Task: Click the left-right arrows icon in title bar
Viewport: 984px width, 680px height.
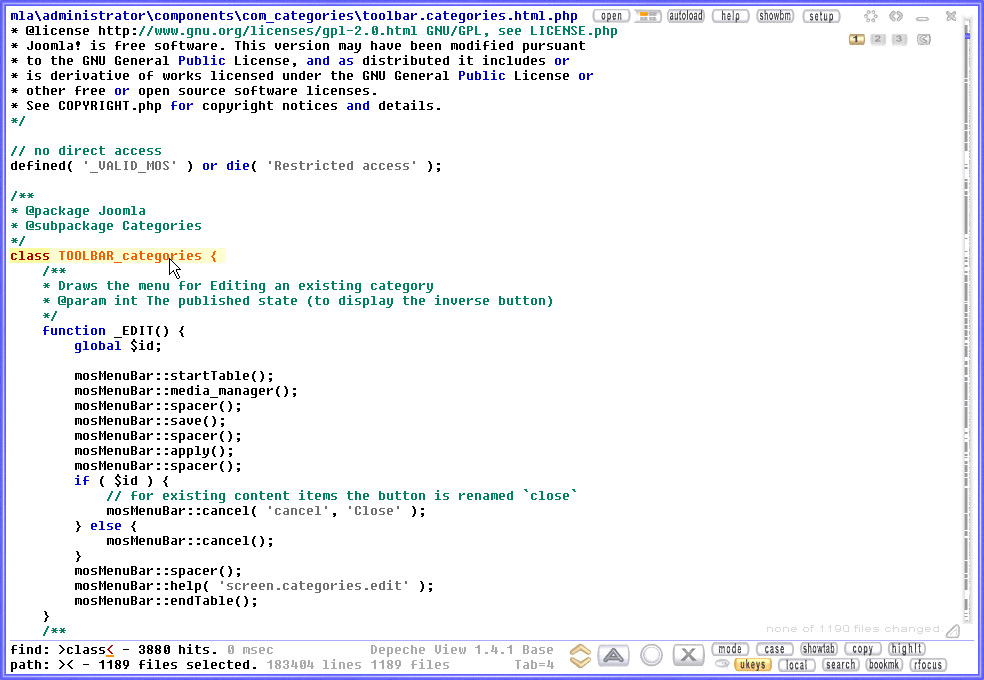Action: [897, 16]
